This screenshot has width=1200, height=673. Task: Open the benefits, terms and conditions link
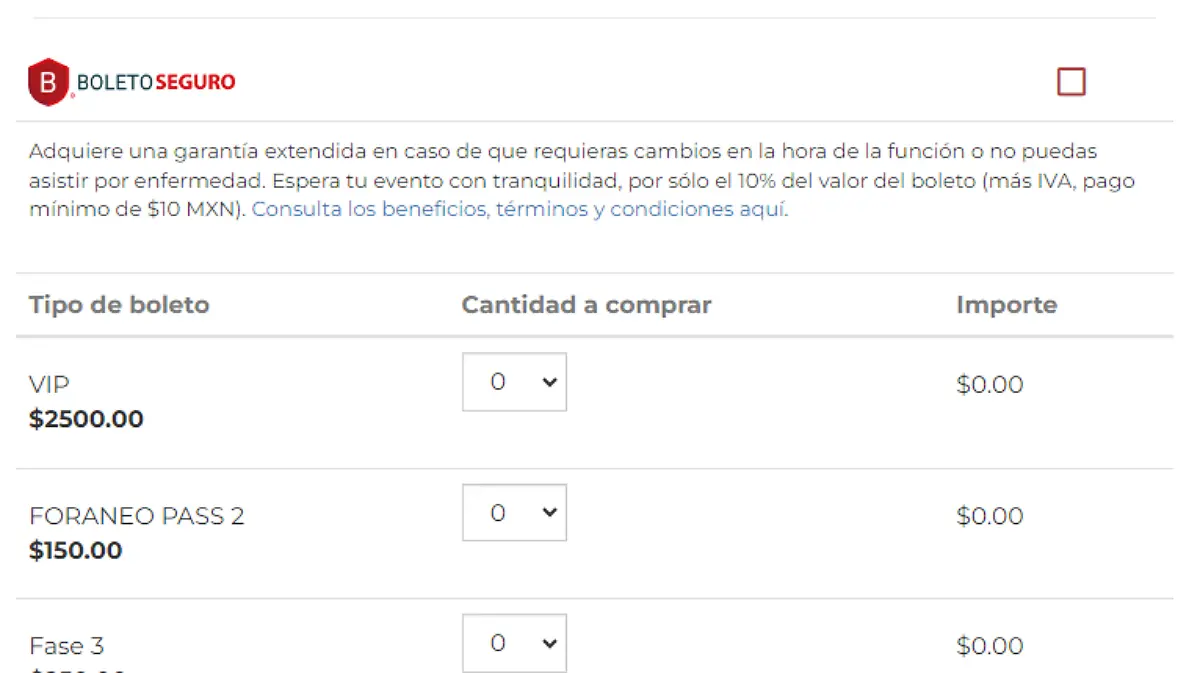click(519, 210)
